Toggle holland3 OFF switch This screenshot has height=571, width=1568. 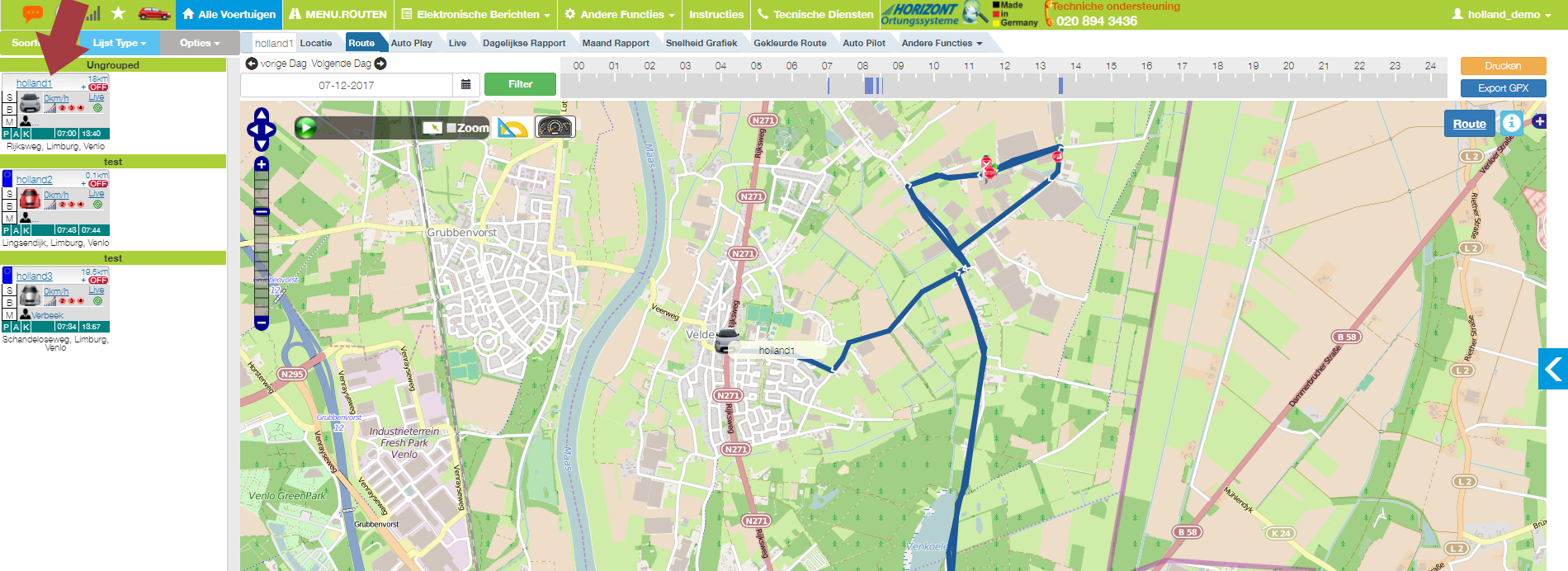click(98, 280)
